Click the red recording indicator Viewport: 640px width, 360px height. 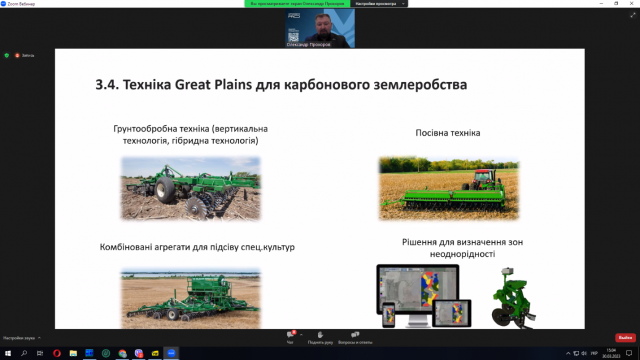pyautogui.click(x=17, y=55)
